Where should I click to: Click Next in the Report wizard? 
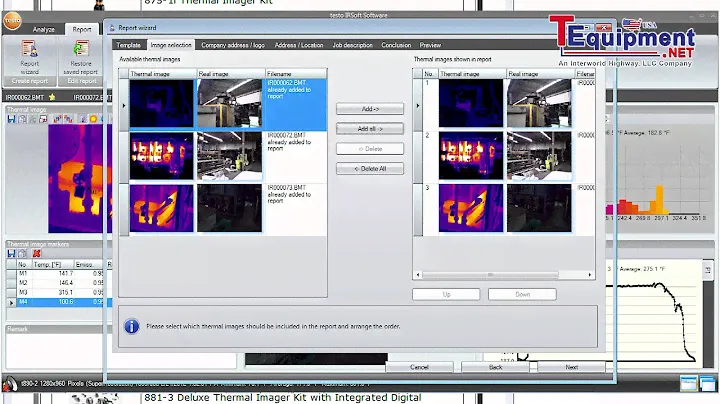571,367
